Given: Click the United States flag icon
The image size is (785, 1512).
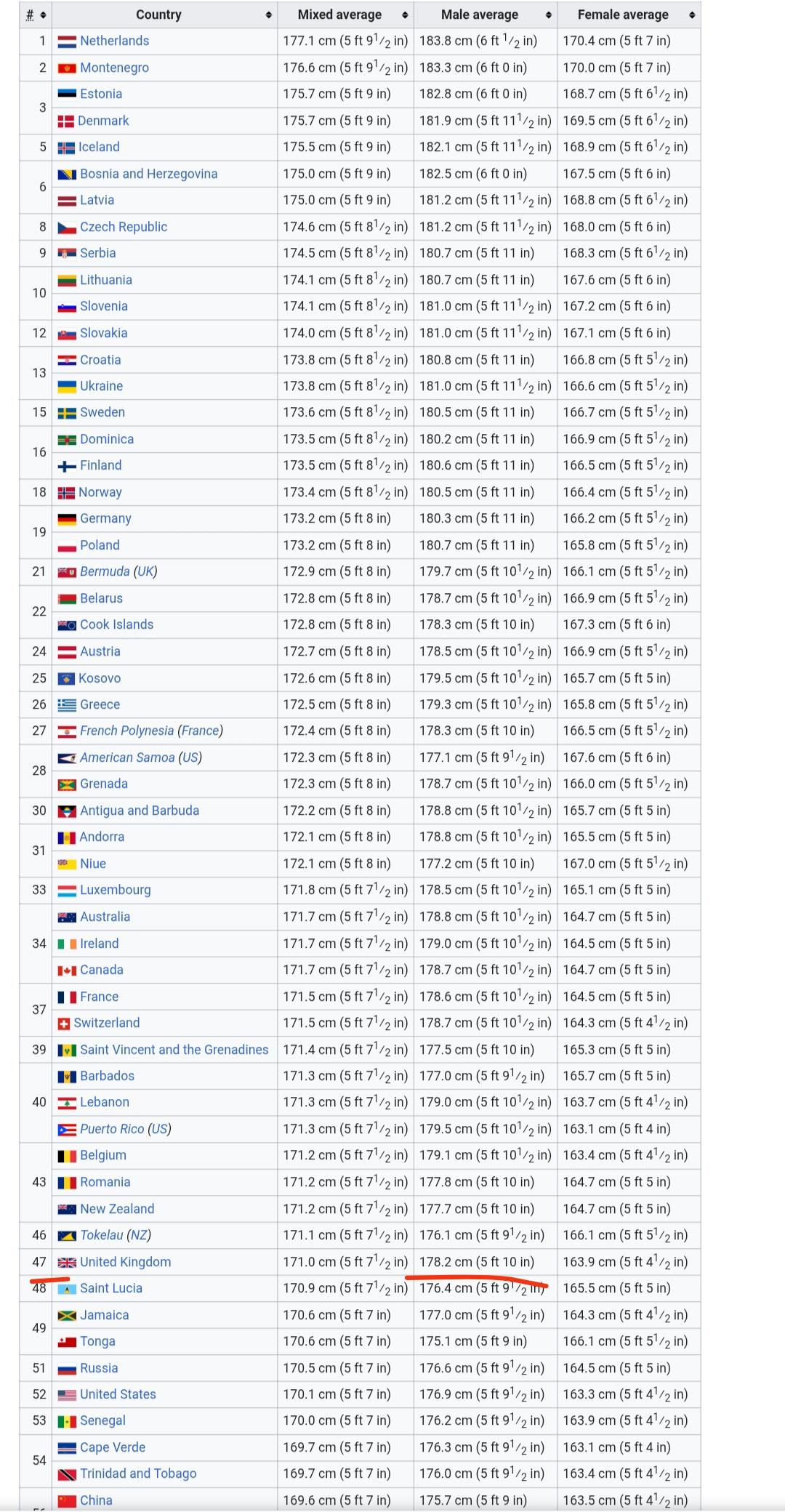Looking at the screenshot, I should (x=67, y=1395).
